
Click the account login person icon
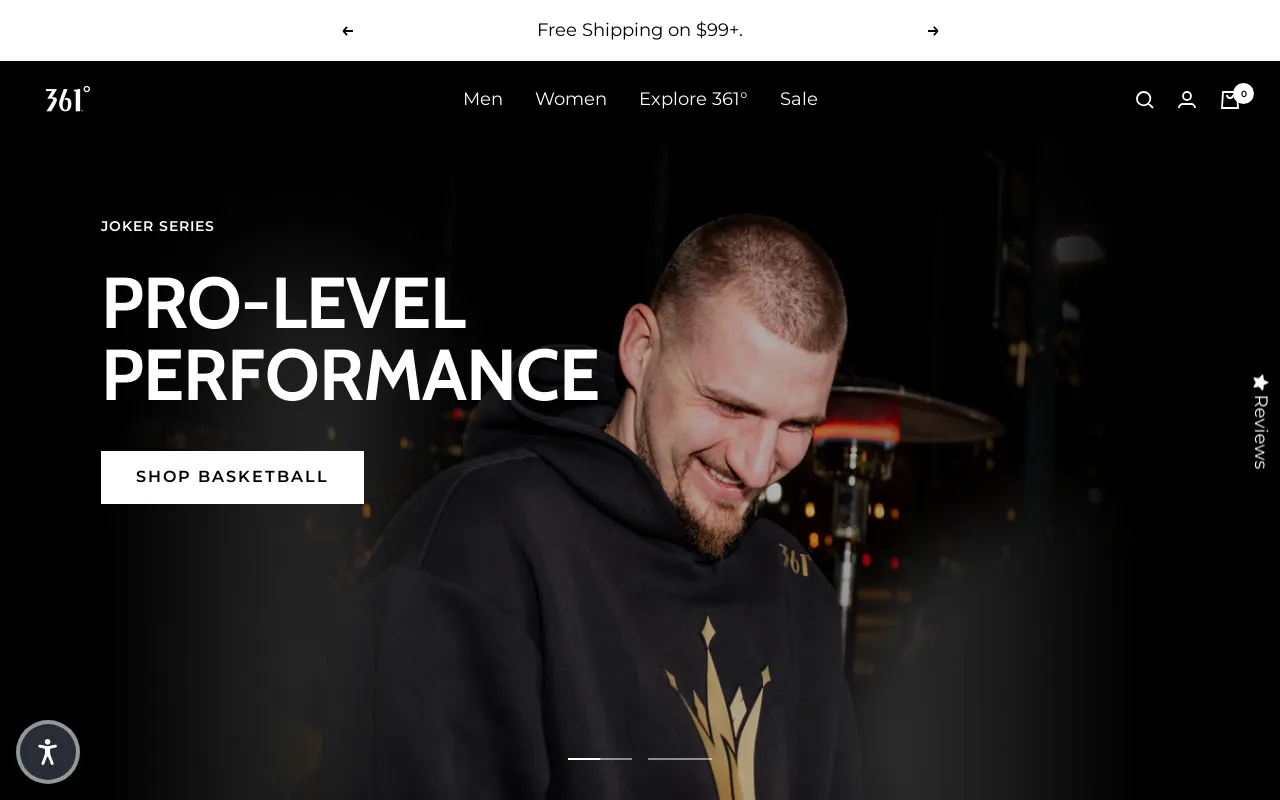(1187, 100)
